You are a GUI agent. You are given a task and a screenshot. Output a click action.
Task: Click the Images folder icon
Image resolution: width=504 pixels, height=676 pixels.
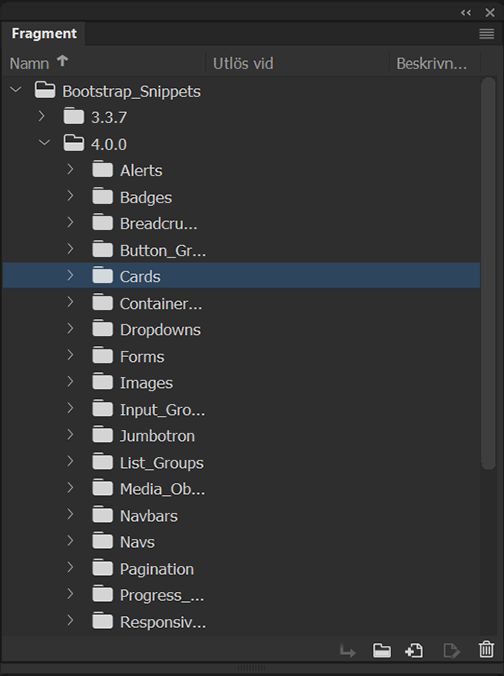pos(103,382)
